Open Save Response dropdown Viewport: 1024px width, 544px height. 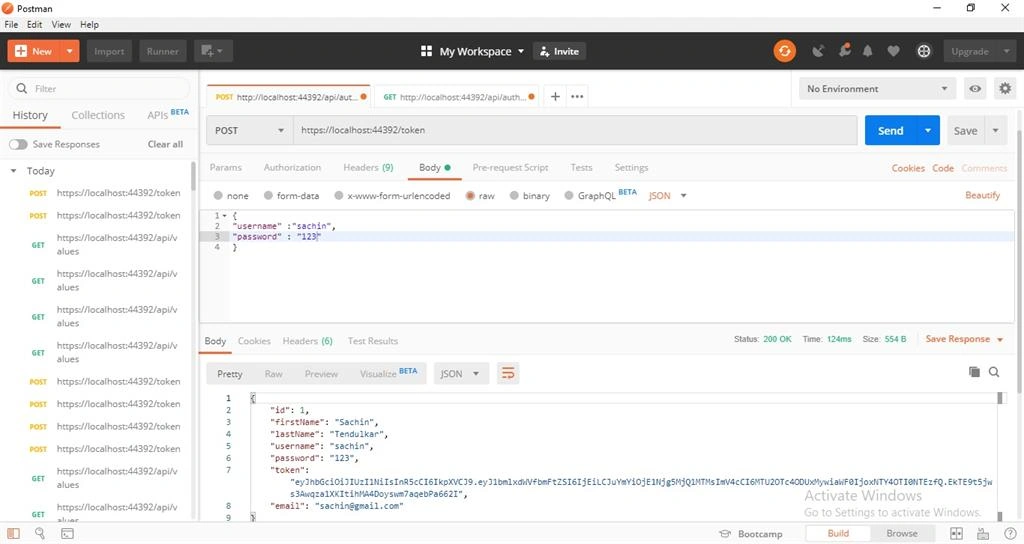click(x=964, y=339)
